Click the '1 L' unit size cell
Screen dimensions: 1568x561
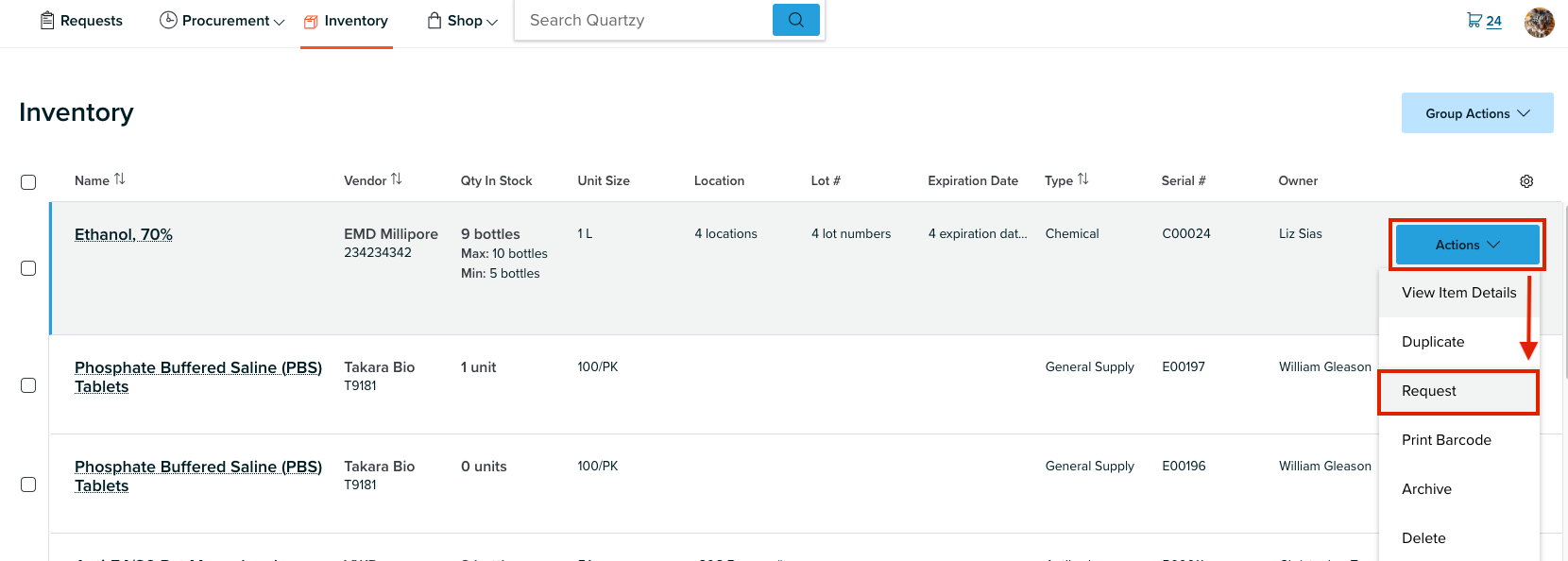coord(585,233)
